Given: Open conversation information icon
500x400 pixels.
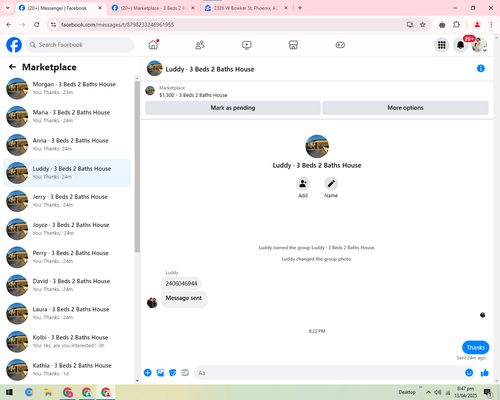Looking at the screenshot, I should [x=481, y=68].
